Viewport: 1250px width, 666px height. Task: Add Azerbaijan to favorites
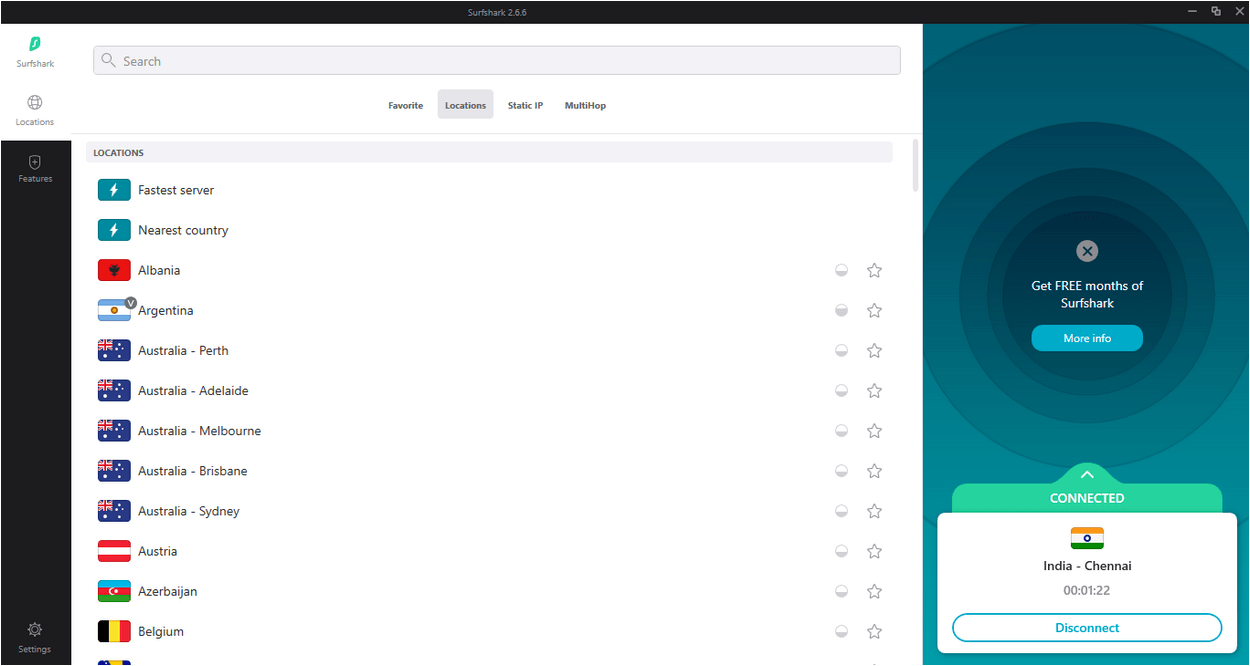875,591
